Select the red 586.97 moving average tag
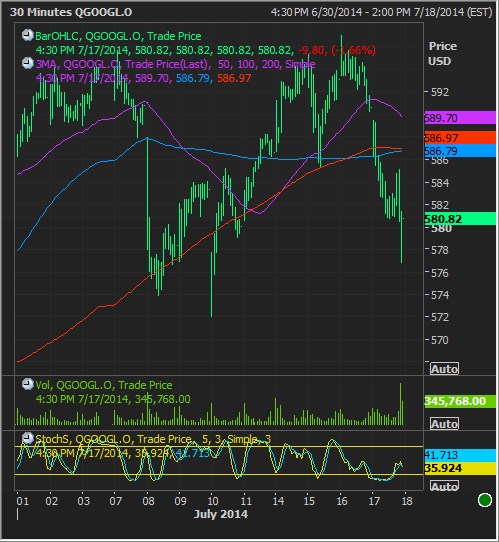The width and height of the screenshot is (499, 542). pyautogui.click(x=460, y=138)
